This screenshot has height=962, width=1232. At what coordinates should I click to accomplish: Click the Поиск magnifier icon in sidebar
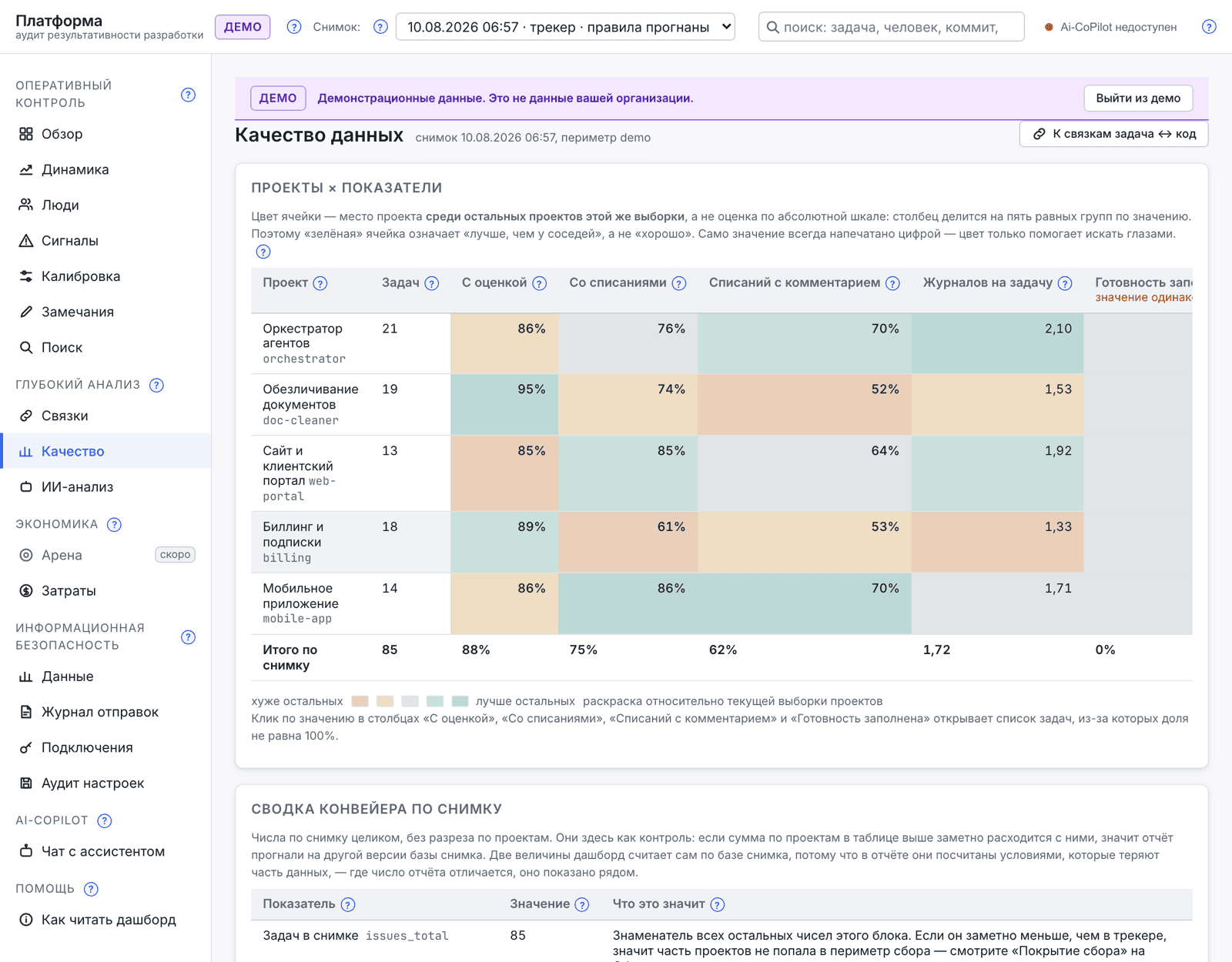click(26, 347)
